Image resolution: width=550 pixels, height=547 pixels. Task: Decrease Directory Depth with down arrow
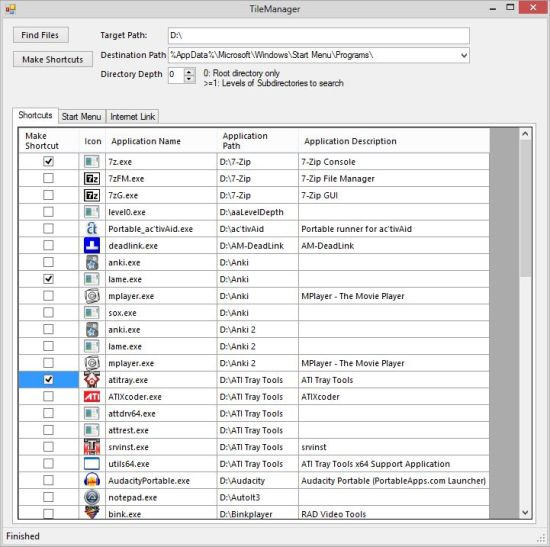coord(189,79)
